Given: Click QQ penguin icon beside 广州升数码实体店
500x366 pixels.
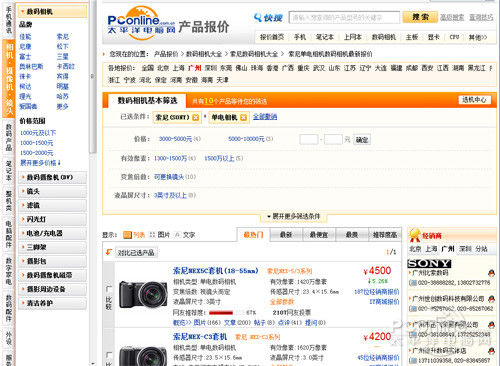Looking at the screenshot, I should point(491,351).
